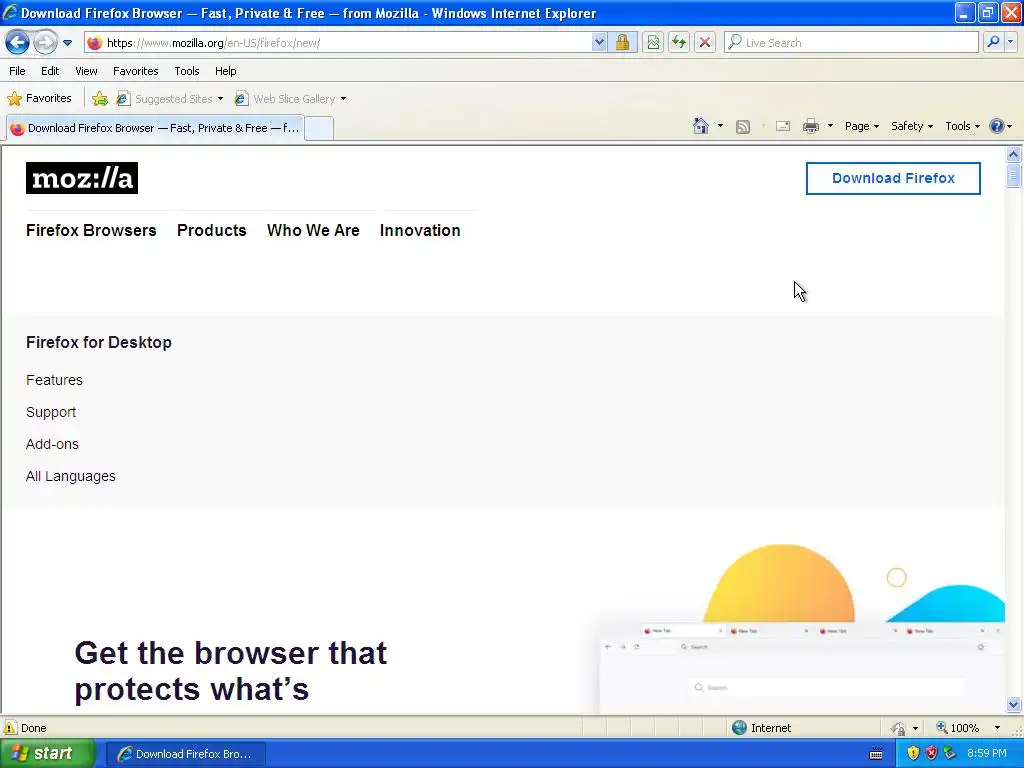The image size is (1024, 768).
Task: Click the vertical scrollbar thumb
Action: pos(1014,176)
